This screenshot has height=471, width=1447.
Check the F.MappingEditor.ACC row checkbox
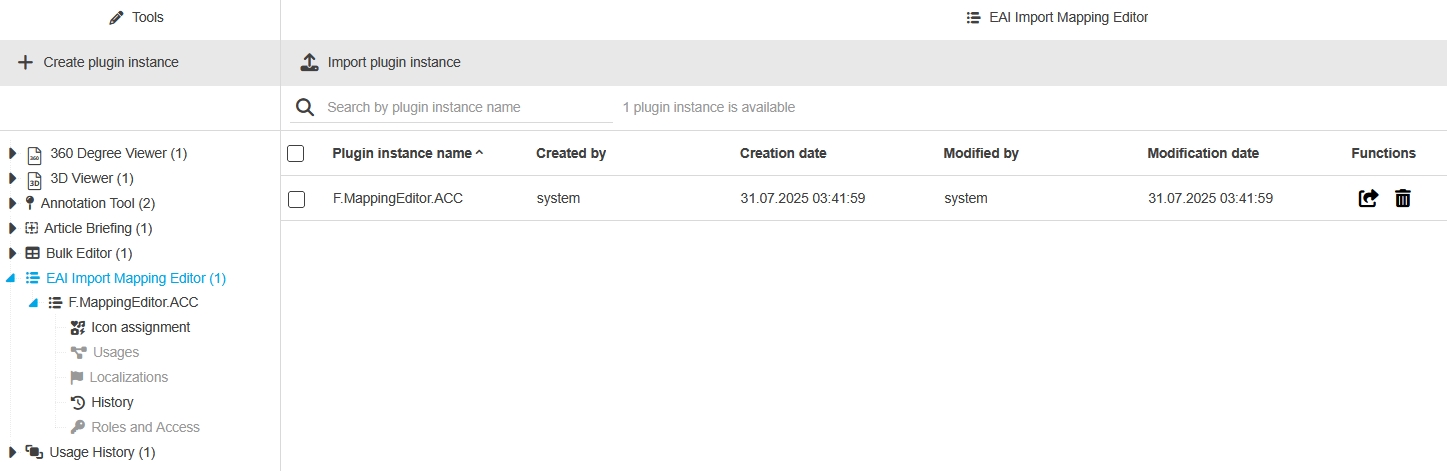point(296,199)
